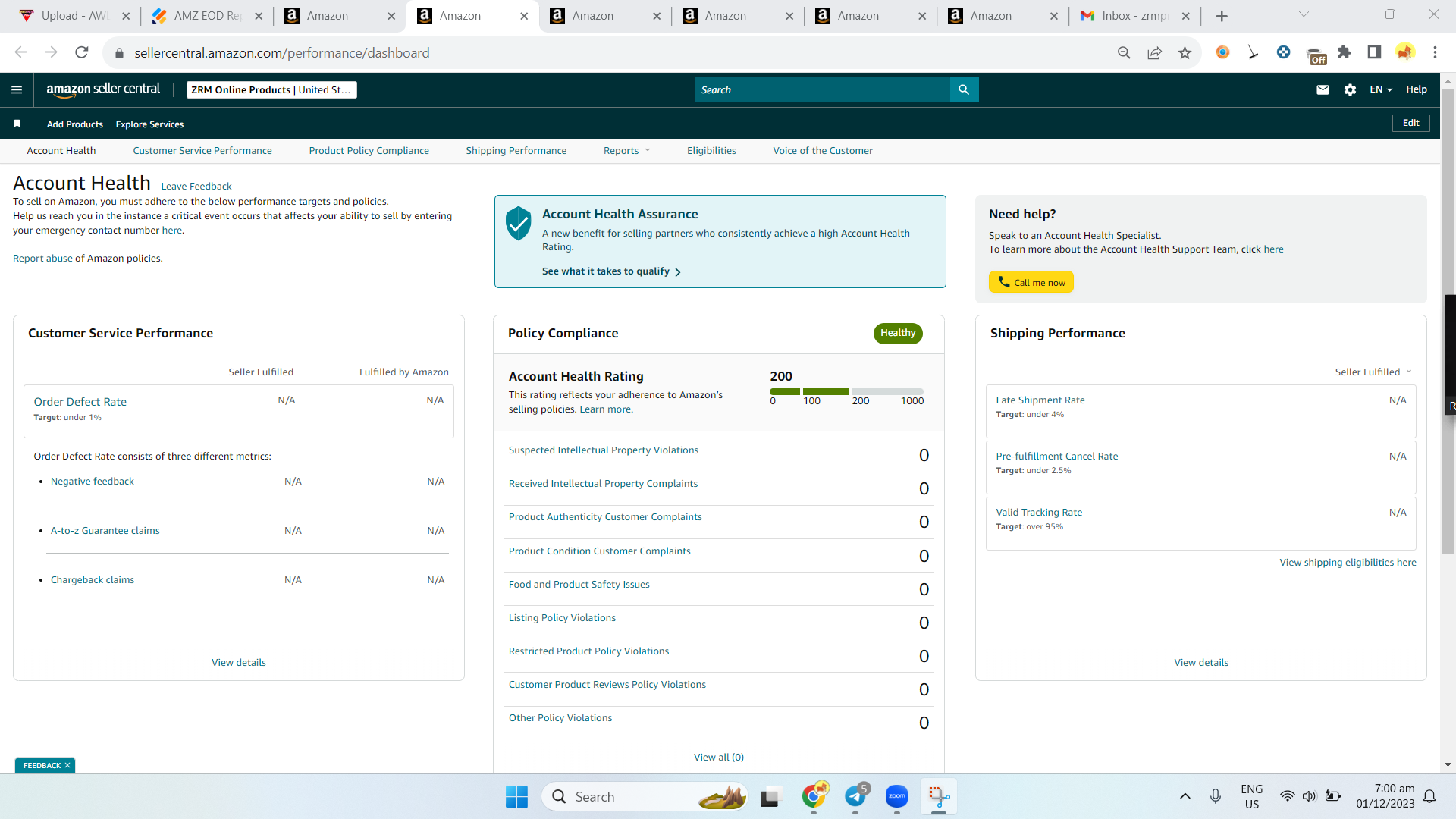The height and width of the screenshot is (819, 1456).
Task: Open Late Shipment Rate link
Action: 1040,400
